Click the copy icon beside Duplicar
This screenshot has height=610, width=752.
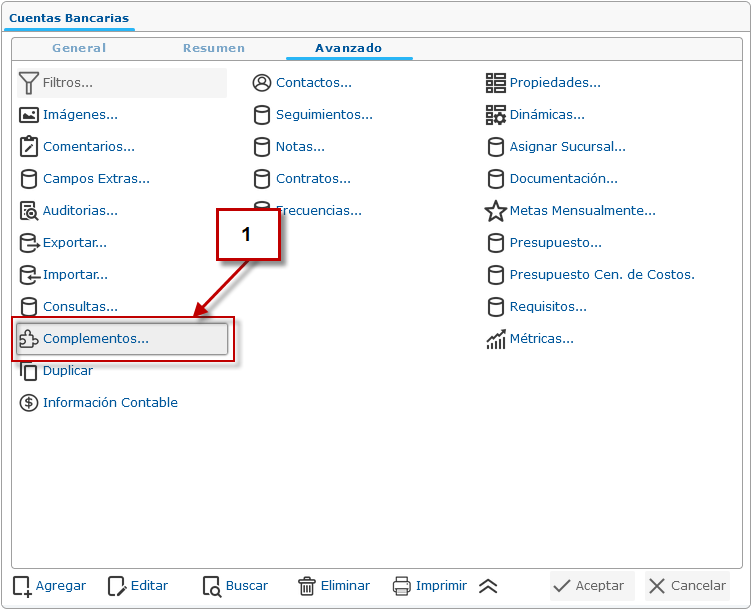tap(29, 371)
